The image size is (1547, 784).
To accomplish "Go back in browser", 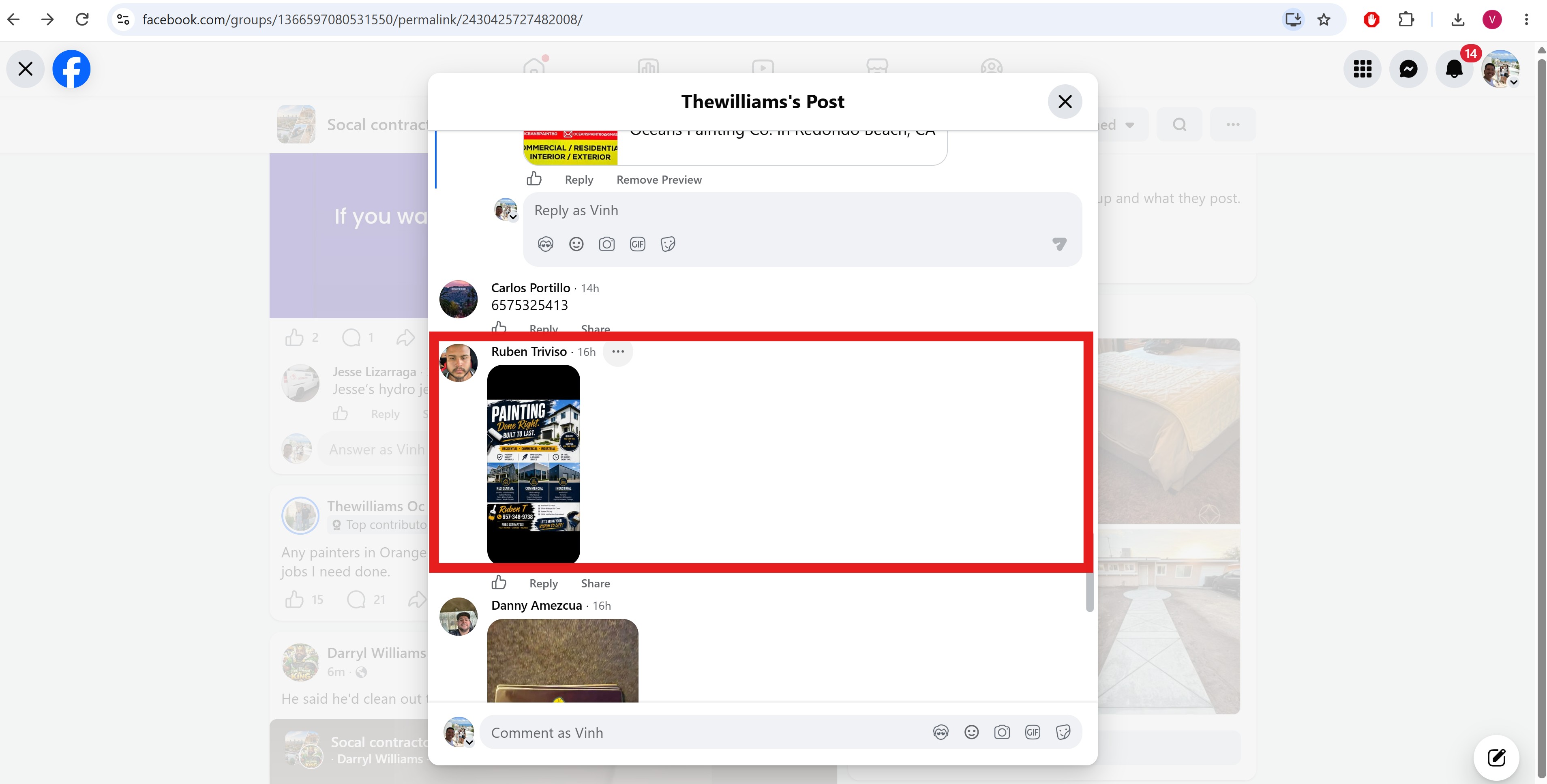I will 14,20.
